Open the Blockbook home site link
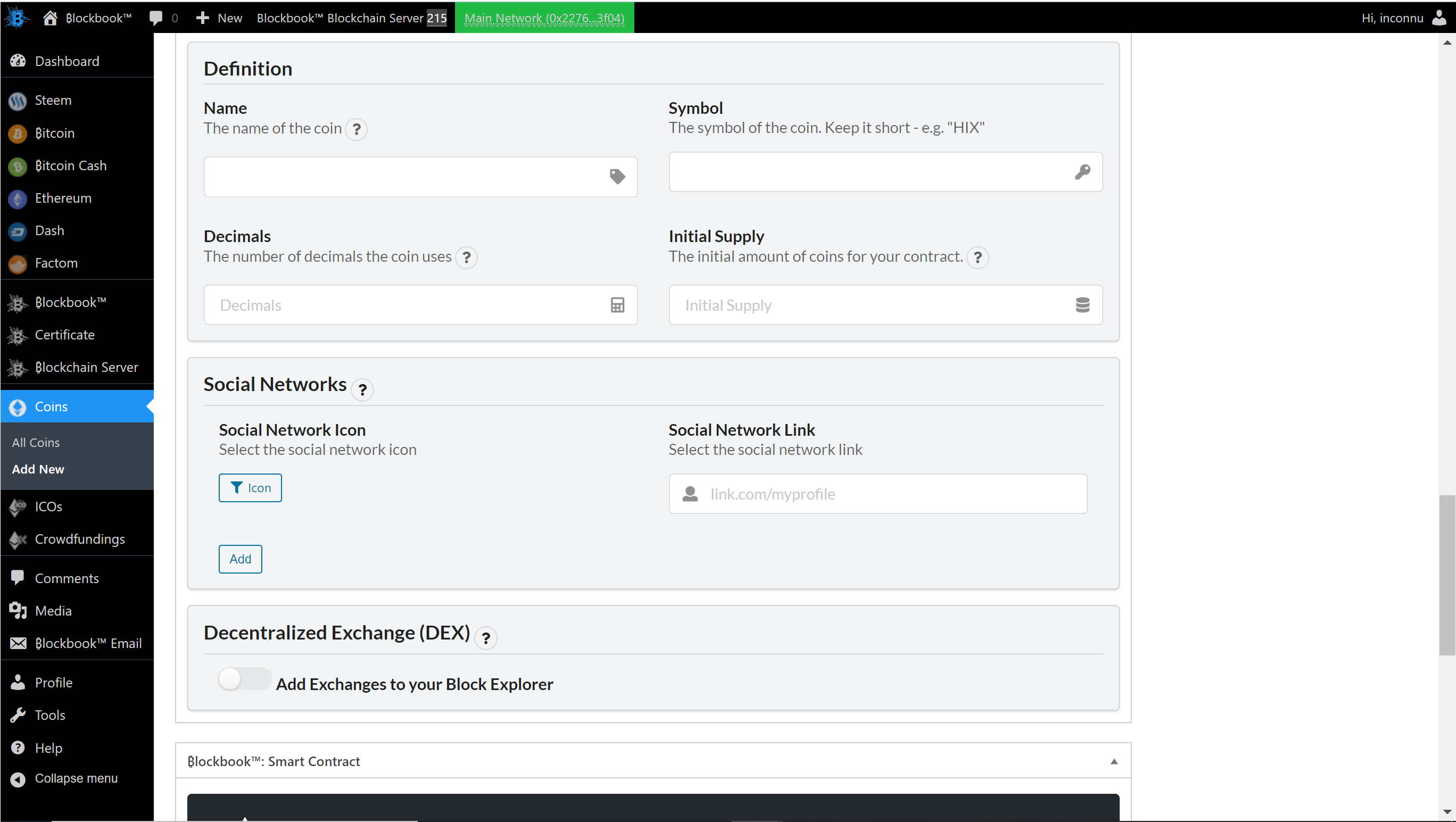This screenshot has height=822, width=1456. 87,18
